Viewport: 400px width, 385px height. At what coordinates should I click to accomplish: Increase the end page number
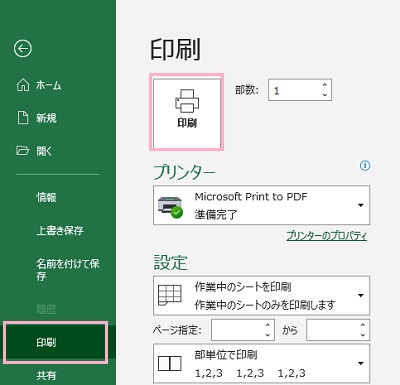click(363, 325)
